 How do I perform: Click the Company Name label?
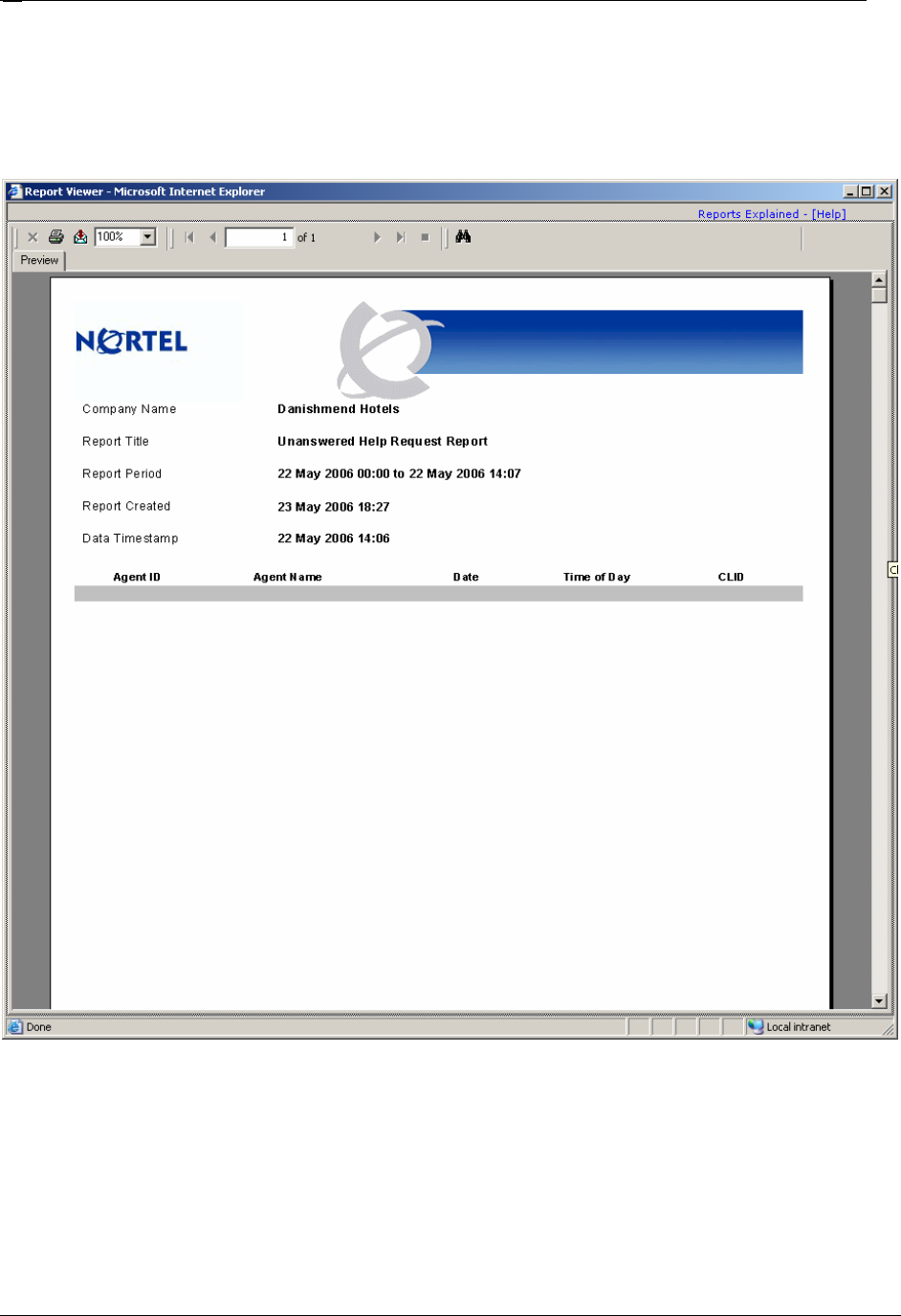click(x=129, y=409)
